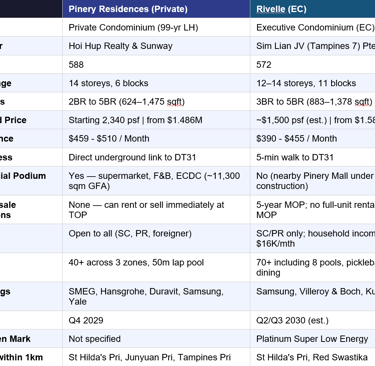
Task: Select the SC/PR only household income cell
Action: point(313,239)
